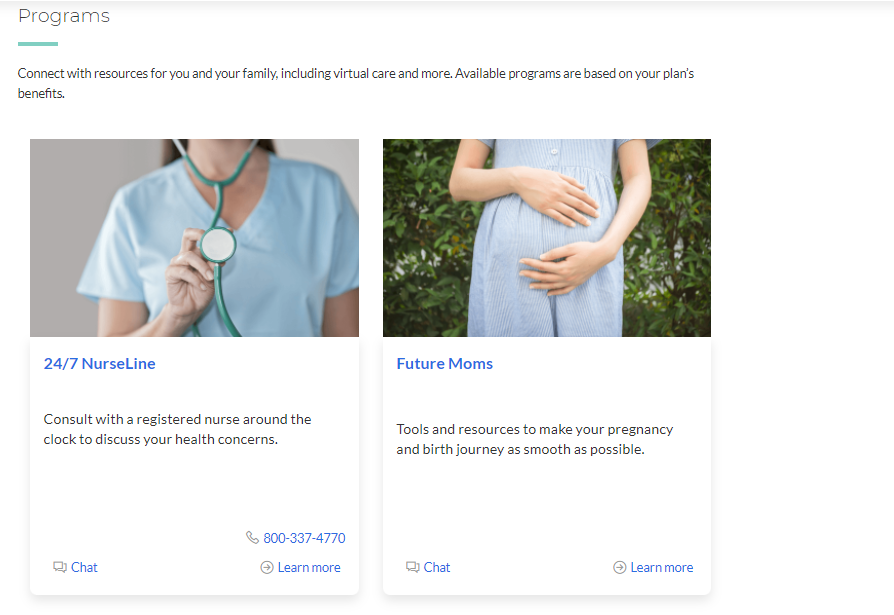Click the chat bubble icon in the Future Moms card

412,567
